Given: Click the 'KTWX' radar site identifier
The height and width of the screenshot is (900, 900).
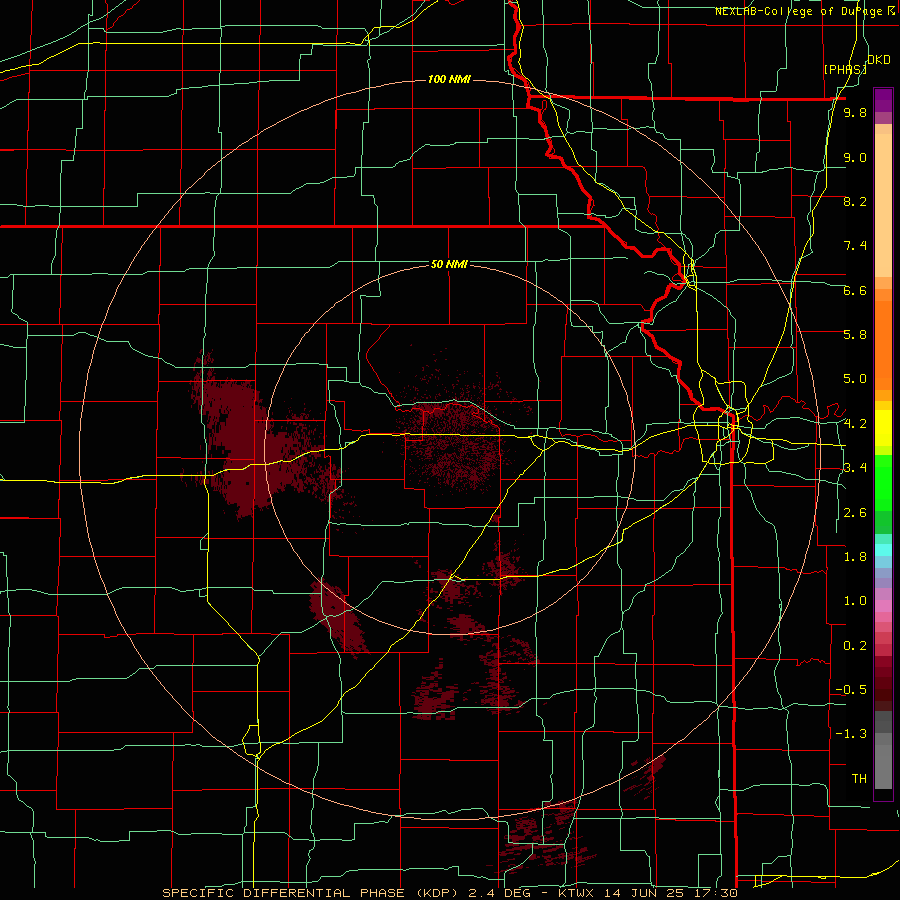Looking at the screenshot, I should point(577,893).
